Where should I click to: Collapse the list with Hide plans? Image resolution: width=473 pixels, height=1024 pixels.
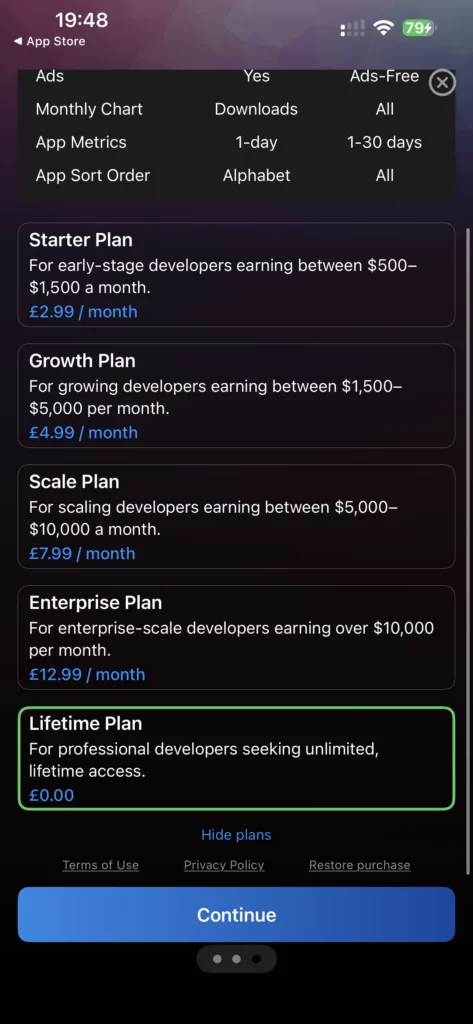(236, 835)
